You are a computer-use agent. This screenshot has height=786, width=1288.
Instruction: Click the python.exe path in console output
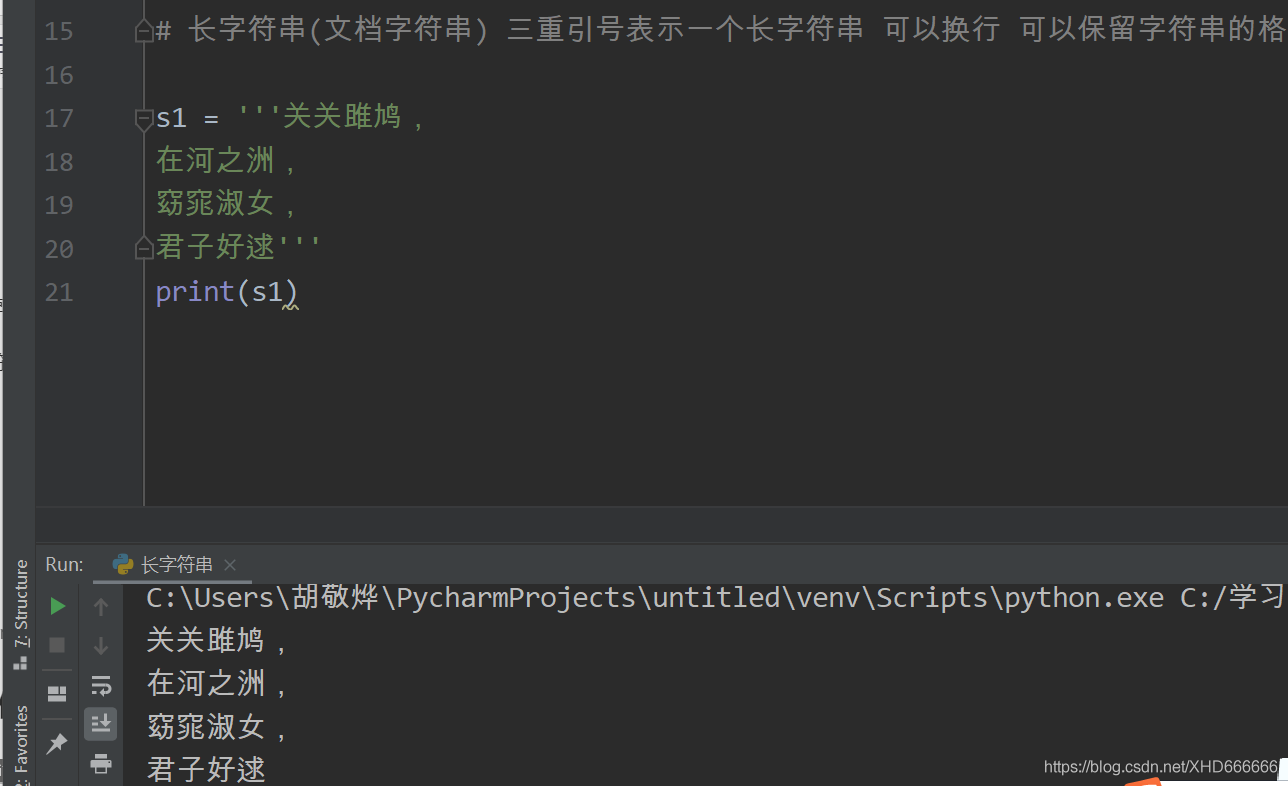[655, 598]
